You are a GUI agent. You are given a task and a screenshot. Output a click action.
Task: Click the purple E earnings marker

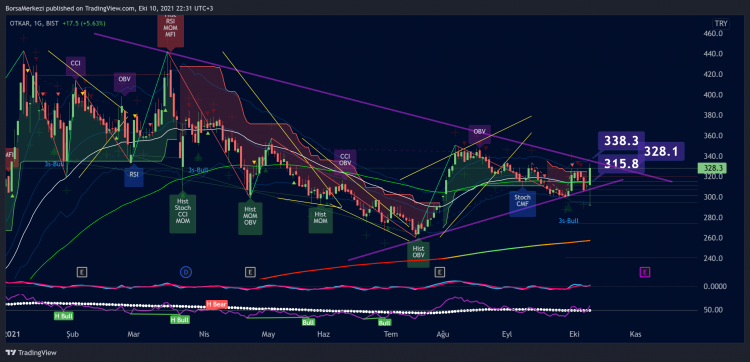(x=645, y=273)
